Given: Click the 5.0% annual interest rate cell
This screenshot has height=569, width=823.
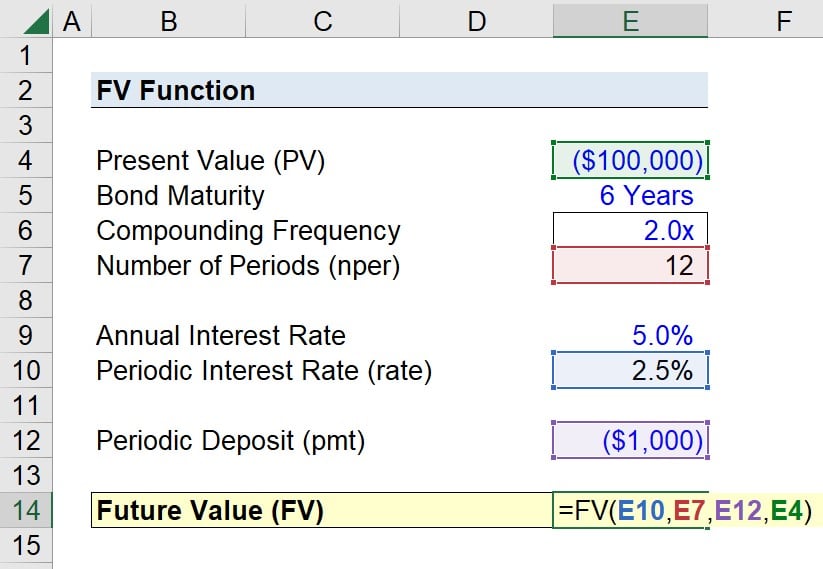Looking at the screenshot, I should (x=630, y=336).
